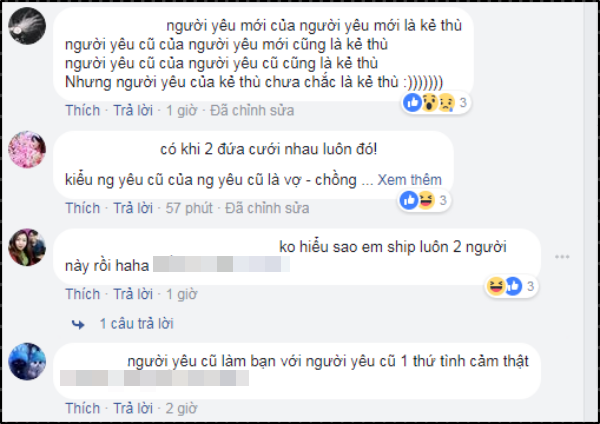Open the blue-toned avatar of the last commenter

tap(27, 361)
